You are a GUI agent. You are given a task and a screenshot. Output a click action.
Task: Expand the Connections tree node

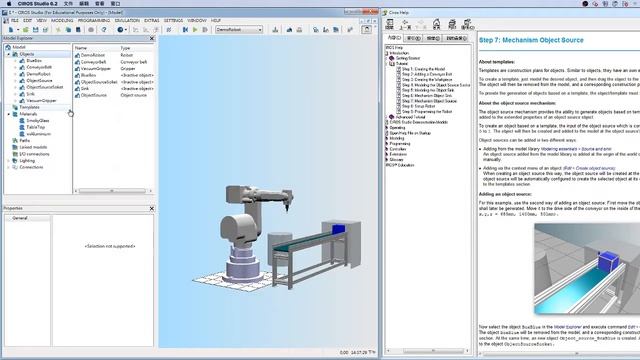tap(9, 167)
